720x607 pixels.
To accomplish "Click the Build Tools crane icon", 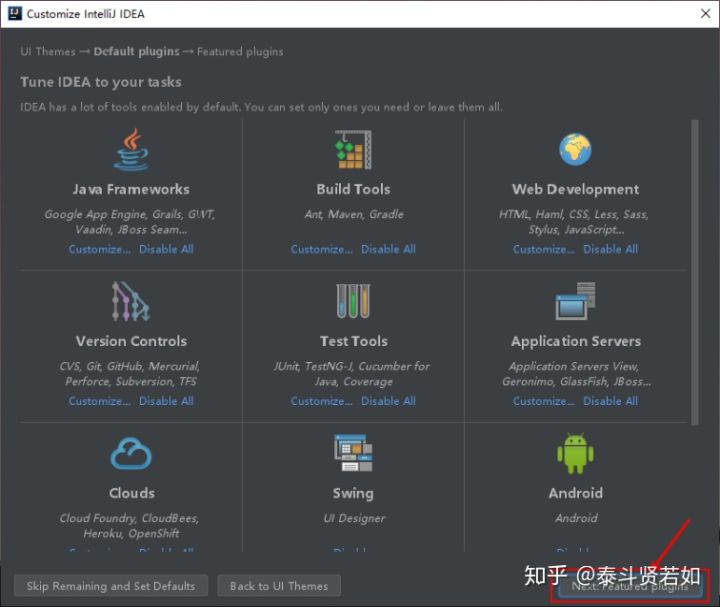I will (x=353, y=150).
